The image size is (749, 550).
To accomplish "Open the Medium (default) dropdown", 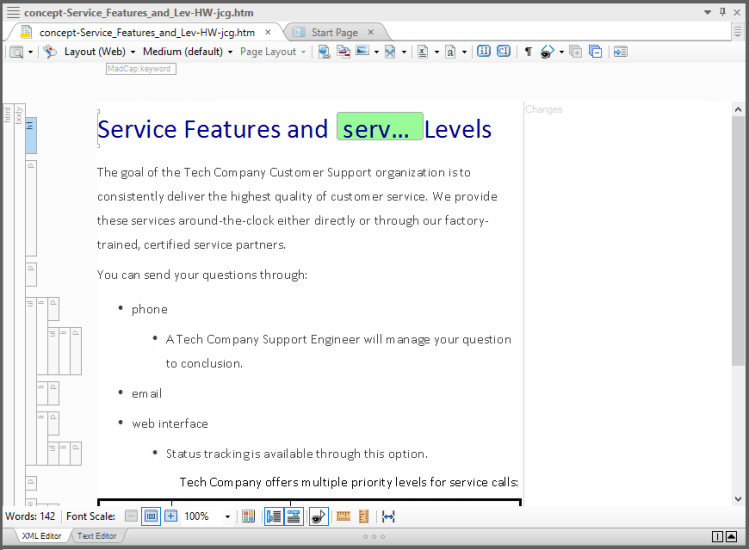I will coord(230,51).
